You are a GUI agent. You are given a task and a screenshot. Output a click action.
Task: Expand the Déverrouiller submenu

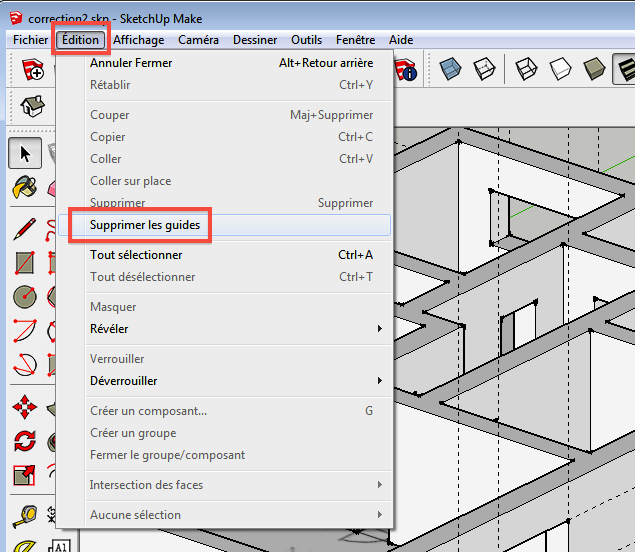pos(224,381)
